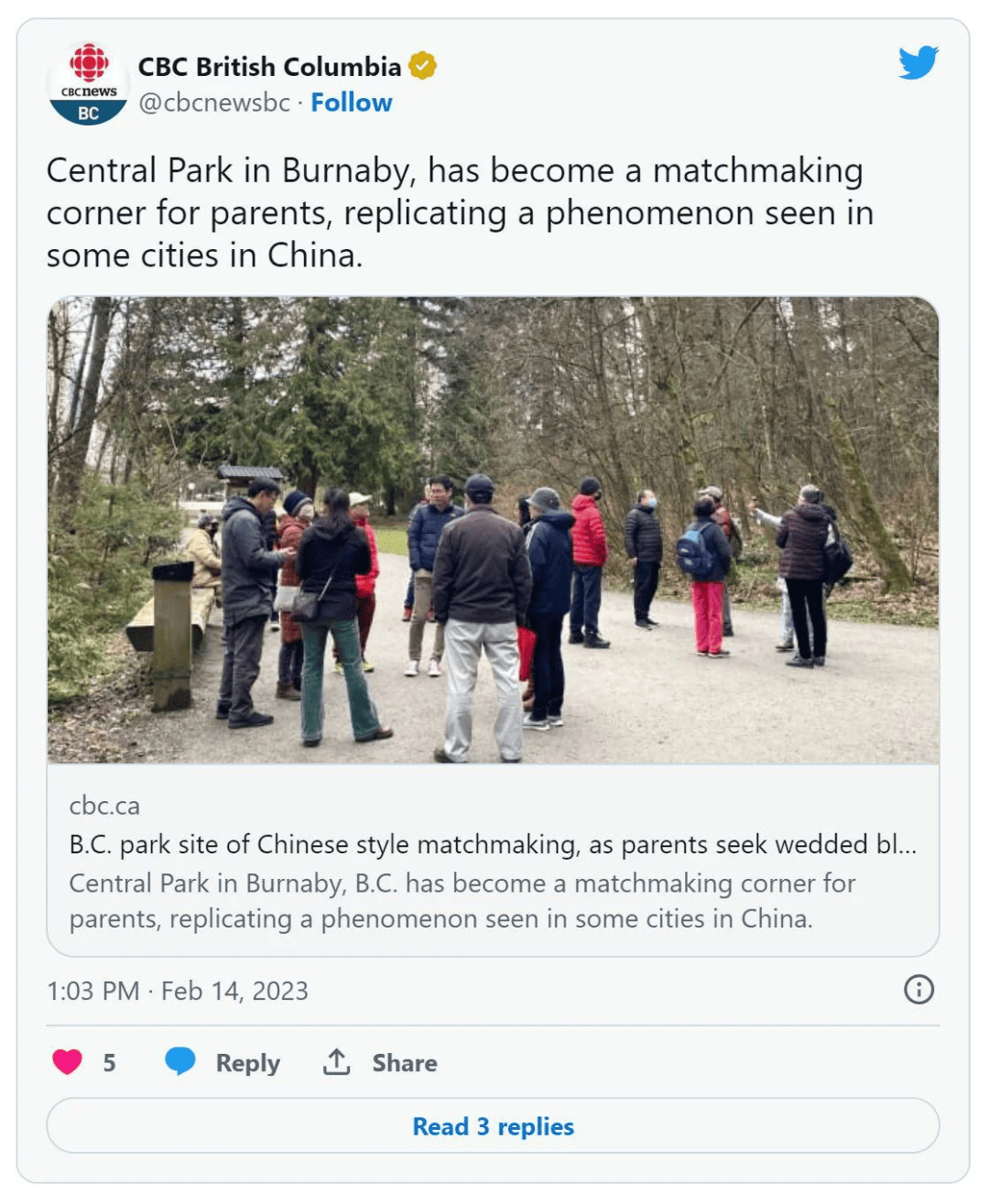Click the article card description text
This screenshot has width=989, height=1204.
pyautogui.click(x=462, y=901)
